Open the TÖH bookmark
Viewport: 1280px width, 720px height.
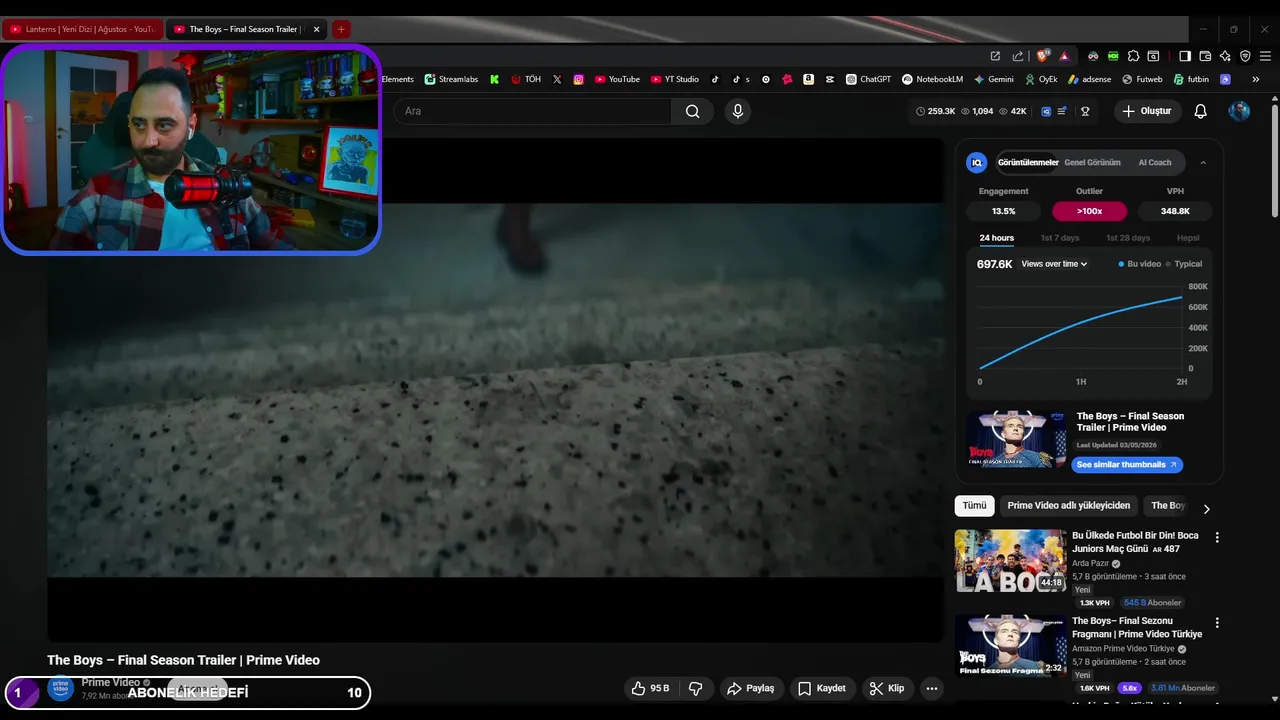526,79
